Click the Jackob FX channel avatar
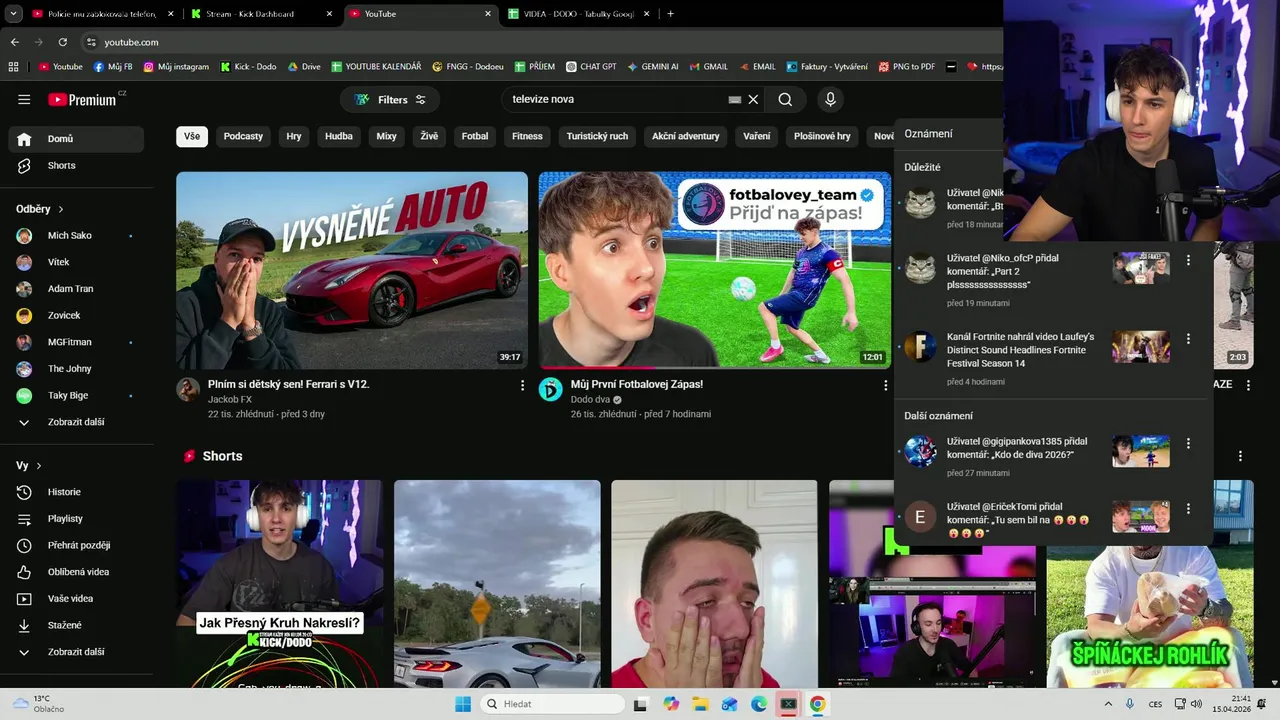This screenshot has width=1280, height=720. coord(188,389)
